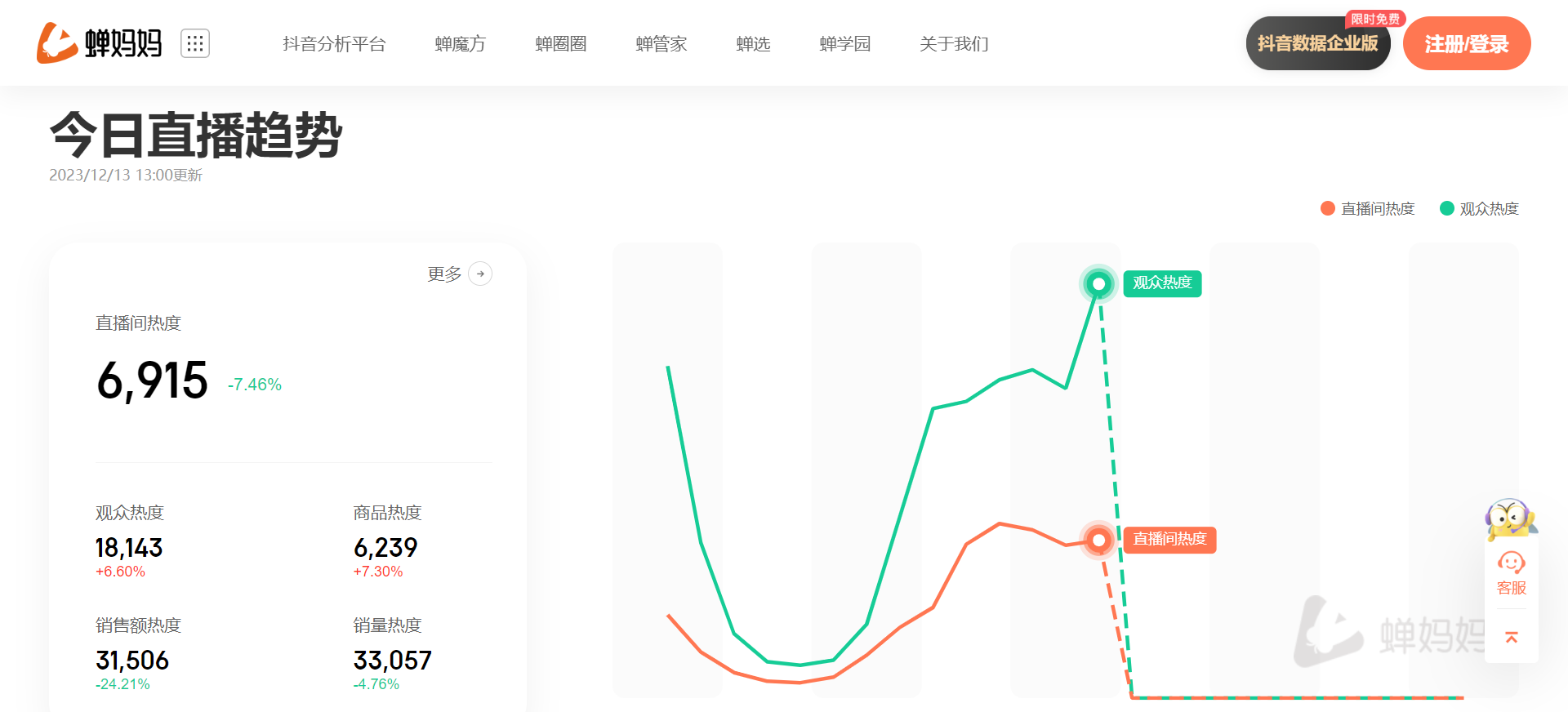
Task: Open the 抖音分析平台 menu
Action: (334, 44)
